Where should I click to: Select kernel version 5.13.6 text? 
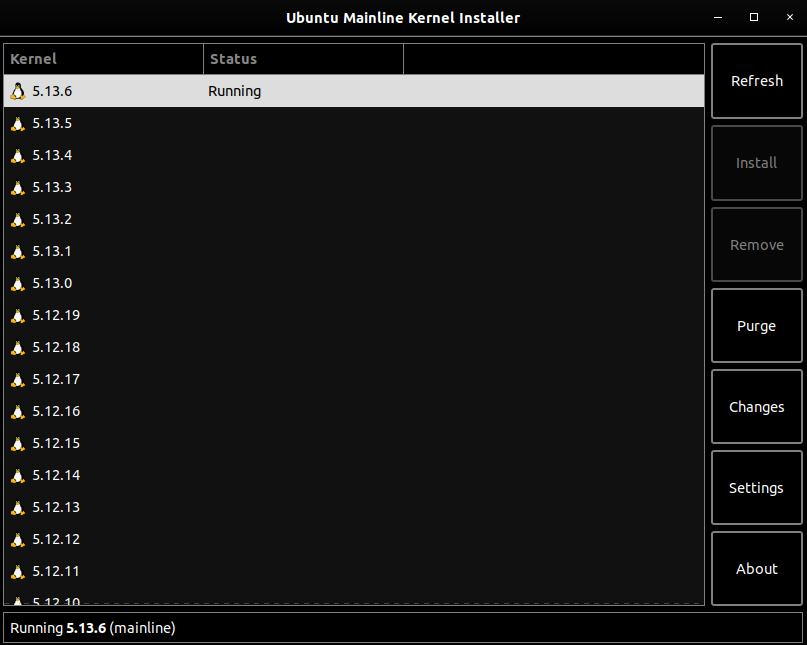(x=52, y=91)
